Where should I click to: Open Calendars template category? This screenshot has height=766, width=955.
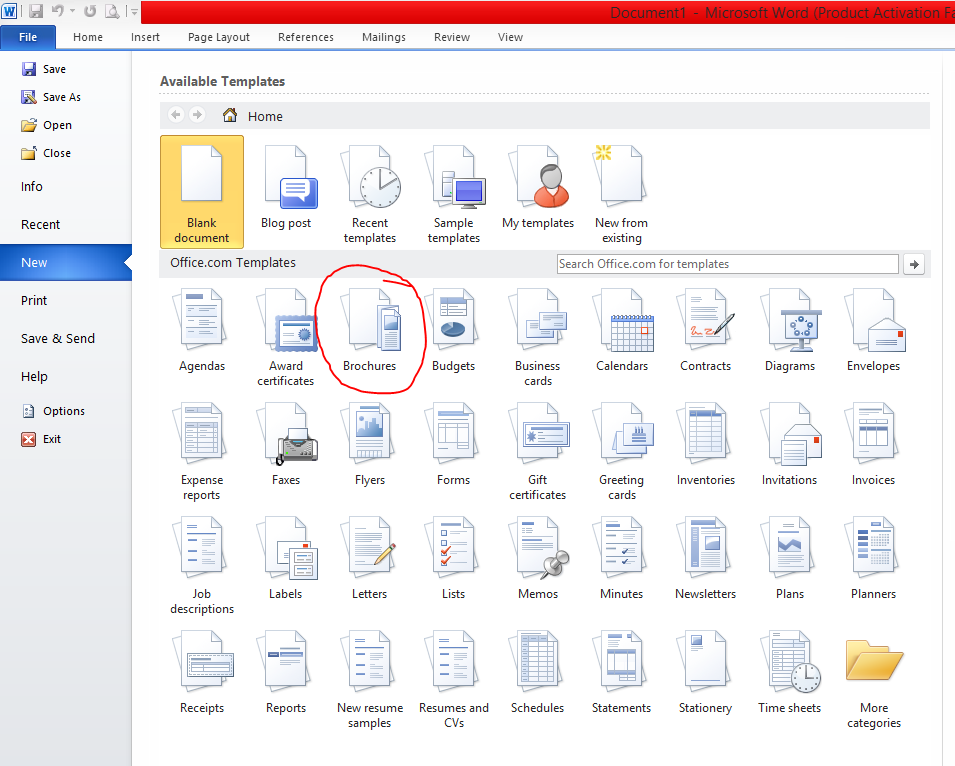[x=622, y=331]
